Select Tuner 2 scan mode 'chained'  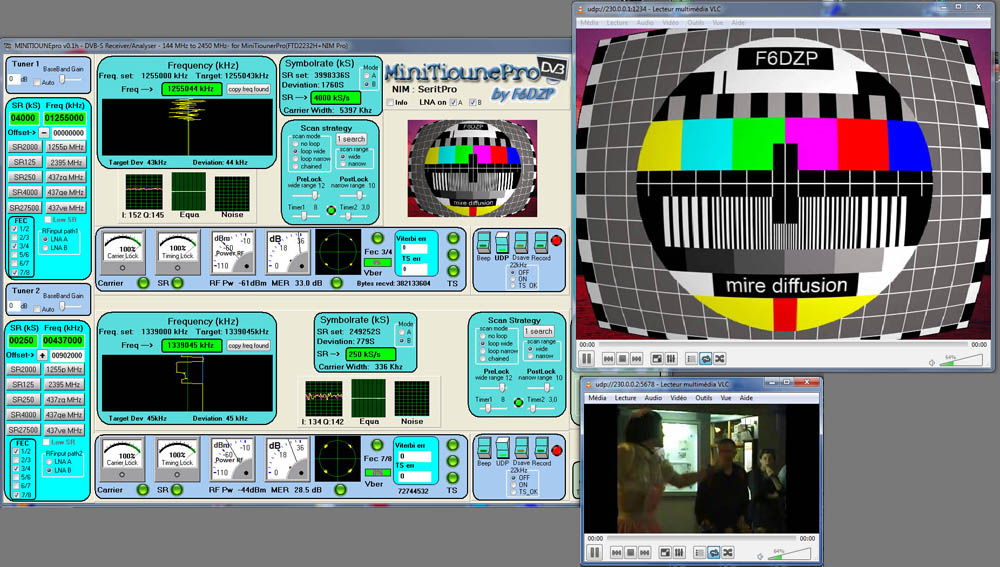(483, 358)
